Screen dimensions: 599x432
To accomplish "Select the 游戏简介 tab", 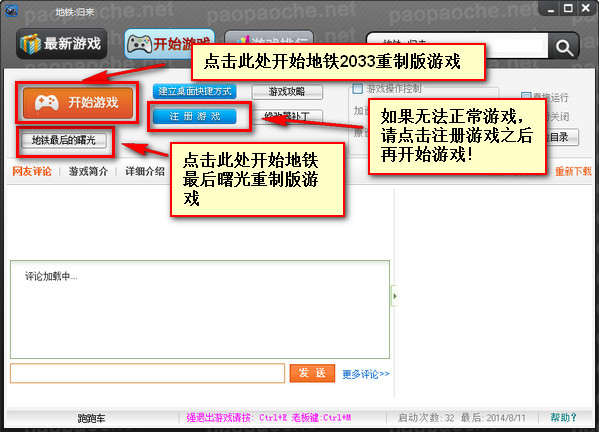I will pyautogui.click(x=88, y=172).
